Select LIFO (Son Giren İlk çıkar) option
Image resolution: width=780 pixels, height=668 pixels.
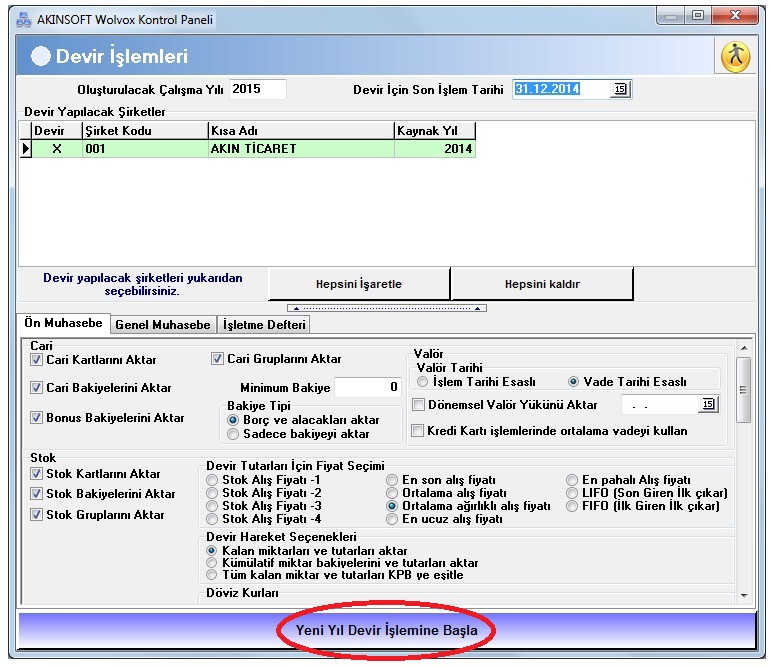click(572, 493)
